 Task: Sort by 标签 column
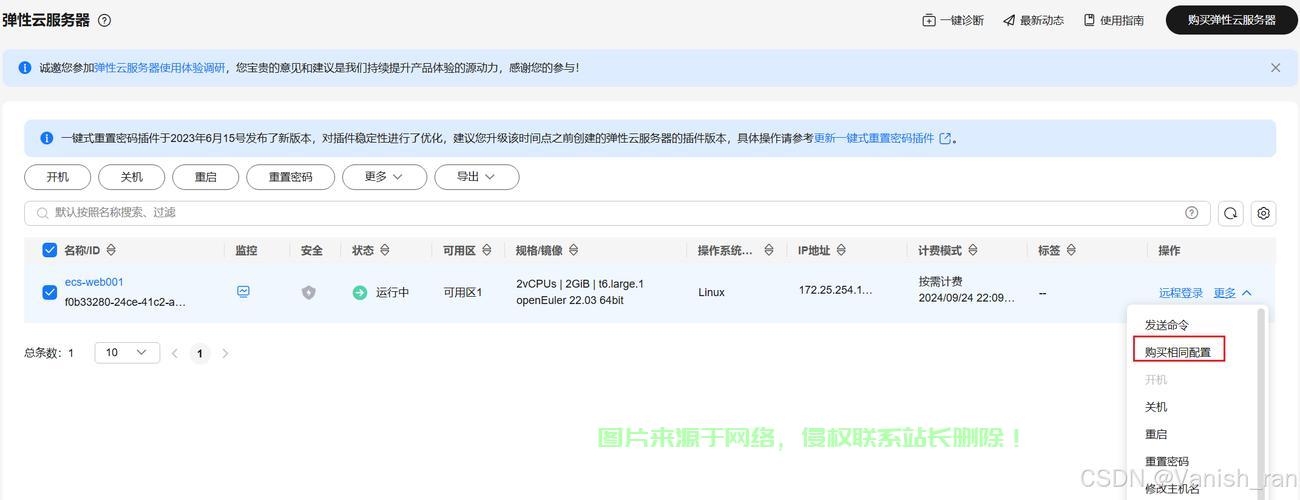1071,250
